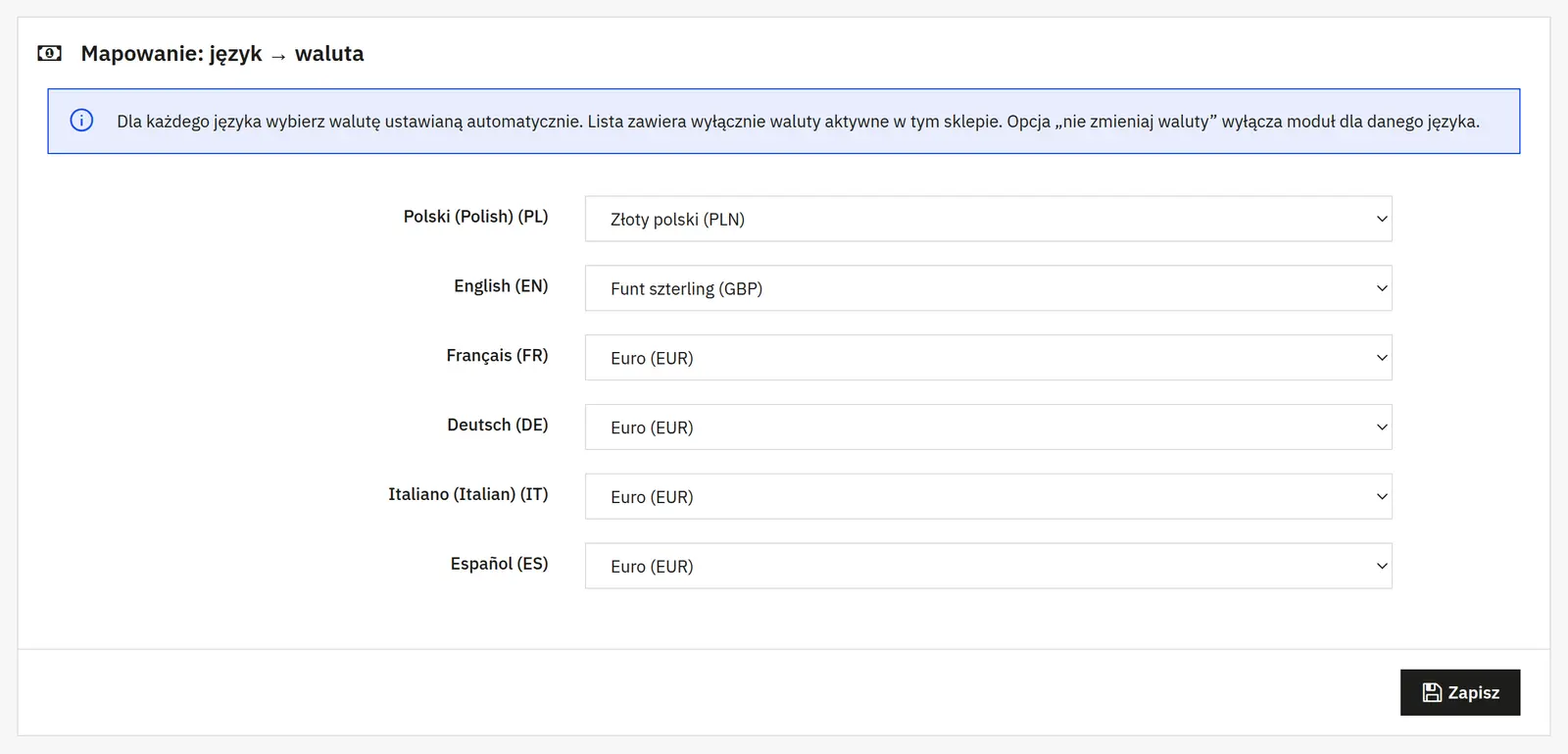1568x754 pixels.
Task: Click the notice text starting "Dla każdego języka"
Action: click(798, 122)
